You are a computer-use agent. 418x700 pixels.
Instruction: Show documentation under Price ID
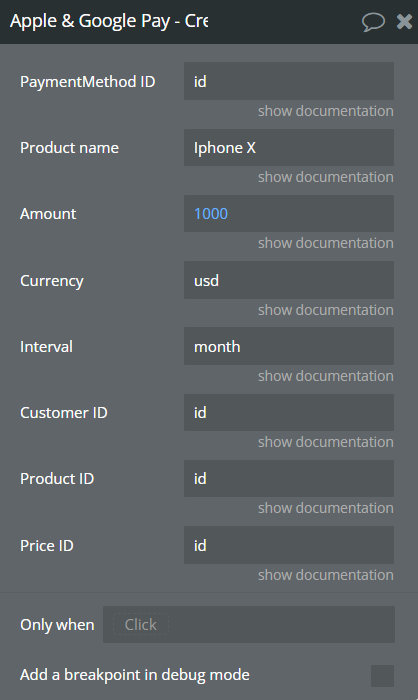pyautogui.click(x=326, y=575)
